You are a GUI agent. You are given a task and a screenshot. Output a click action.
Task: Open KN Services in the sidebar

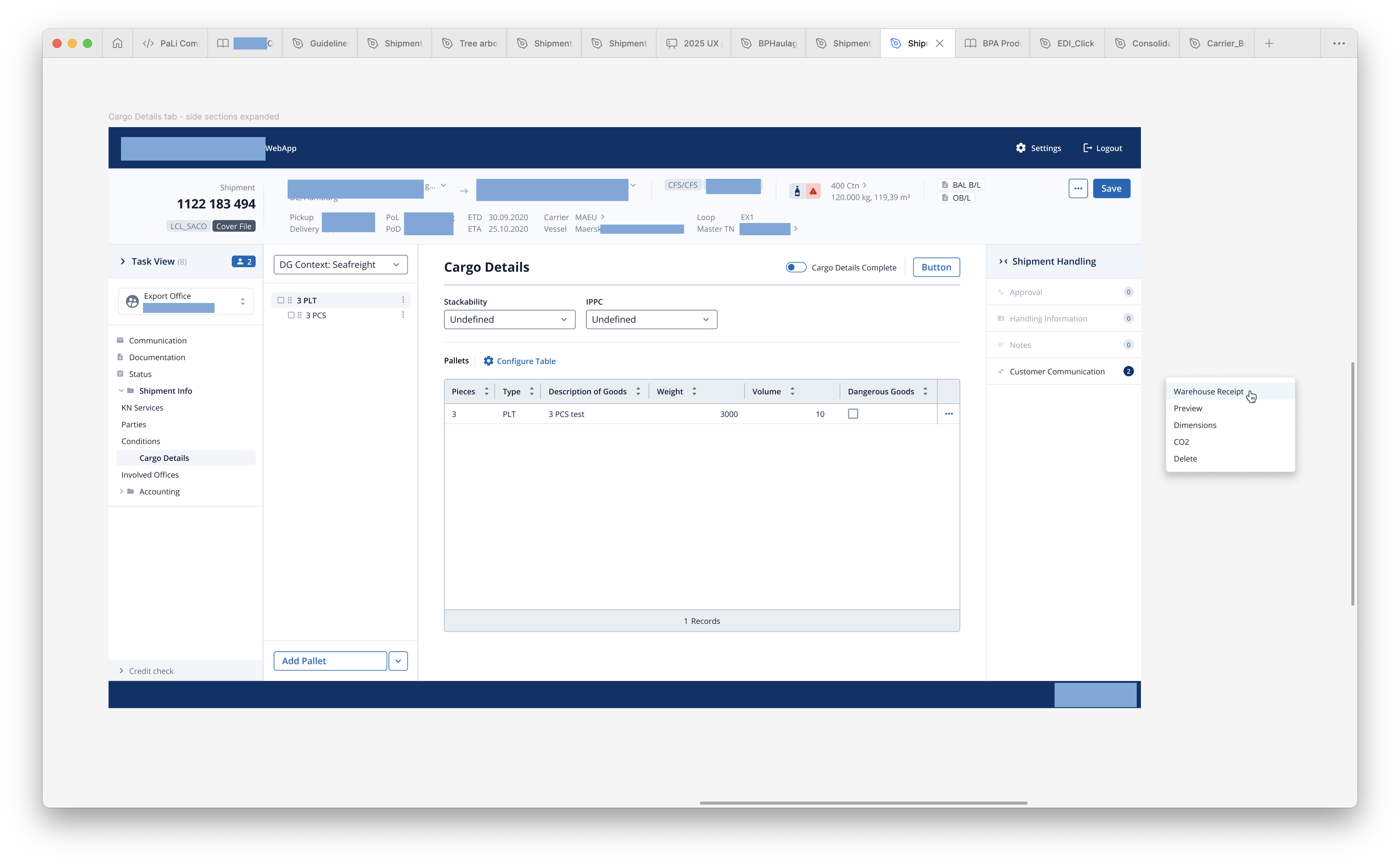click(x=142, y=407)
